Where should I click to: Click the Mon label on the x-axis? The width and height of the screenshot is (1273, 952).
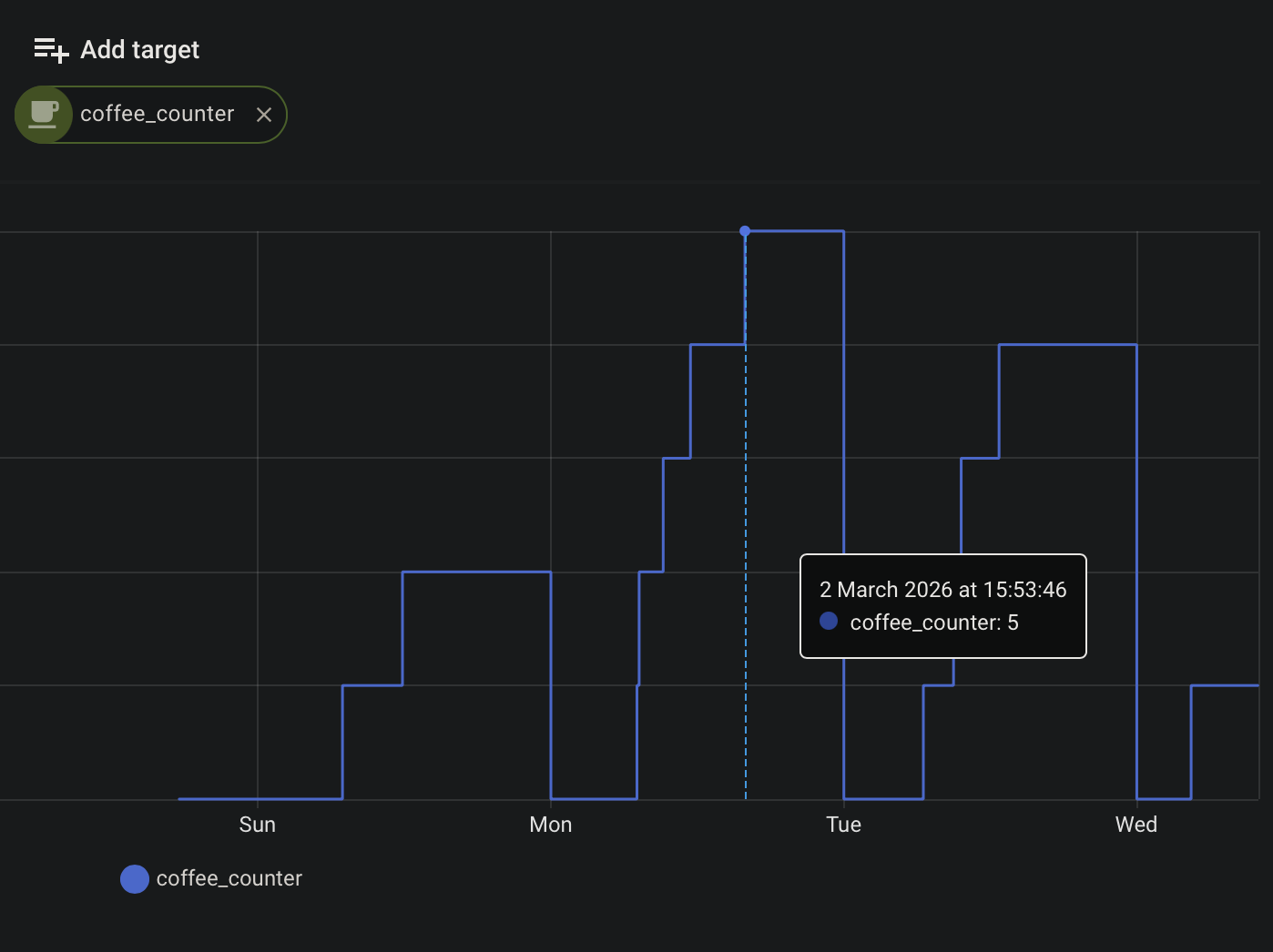[551, 825]
